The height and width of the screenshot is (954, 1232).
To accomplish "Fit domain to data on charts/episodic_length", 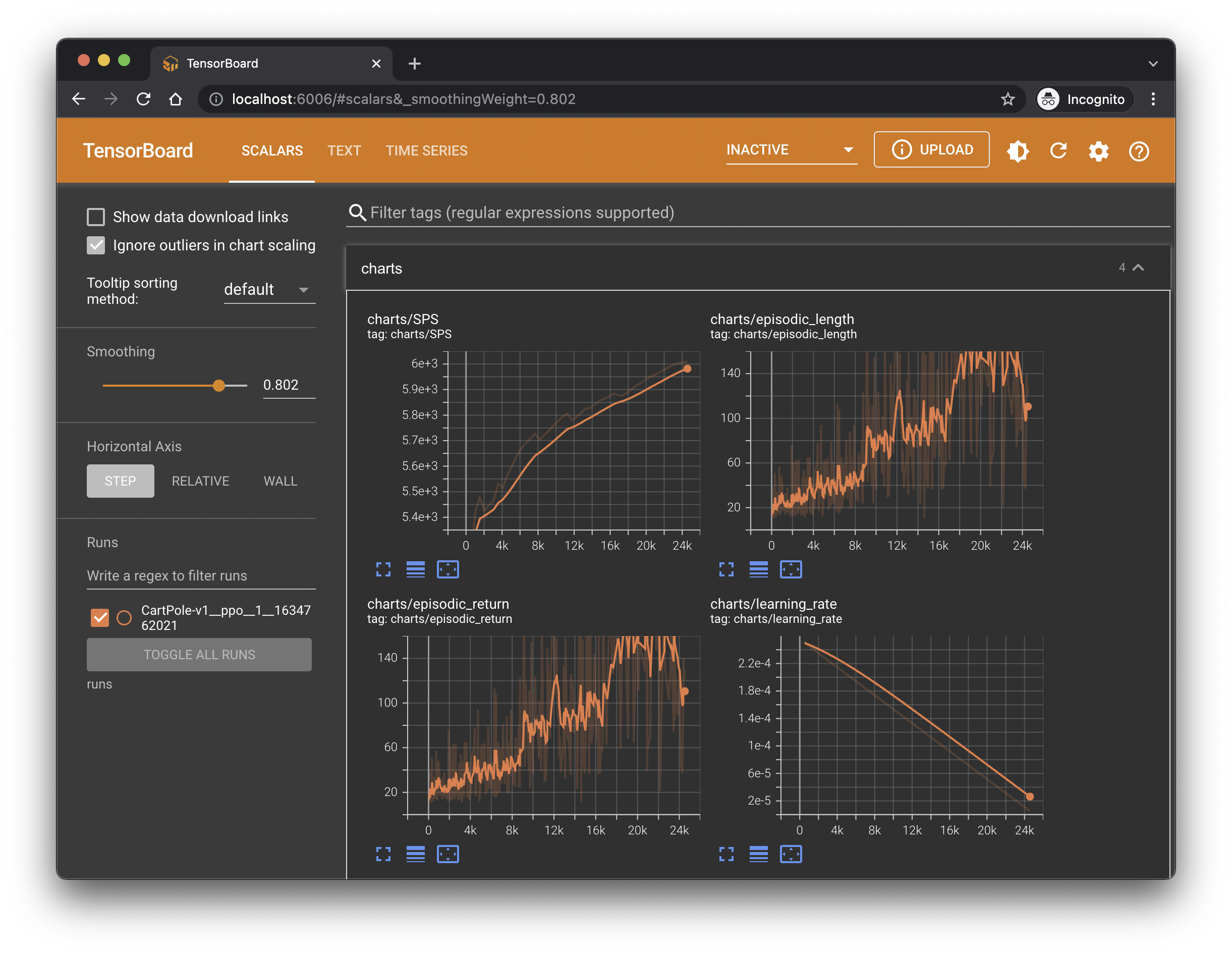I will point(791,569).
